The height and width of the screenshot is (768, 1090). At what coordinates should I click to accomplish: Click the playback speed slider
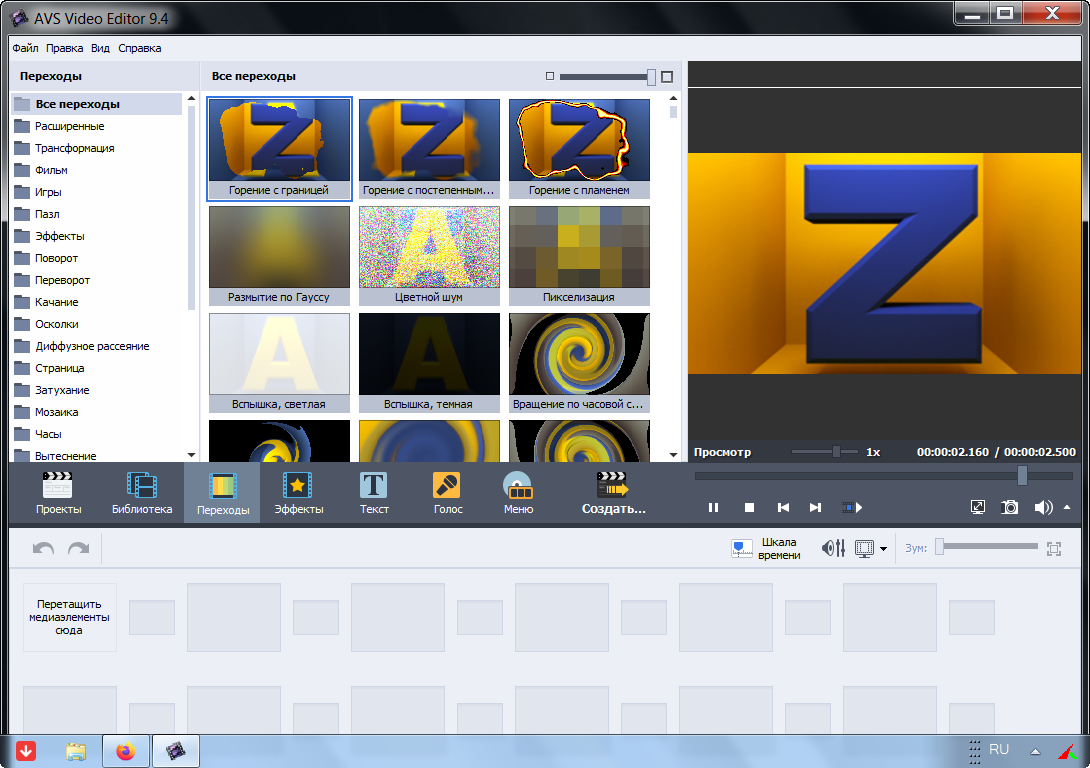836,452
